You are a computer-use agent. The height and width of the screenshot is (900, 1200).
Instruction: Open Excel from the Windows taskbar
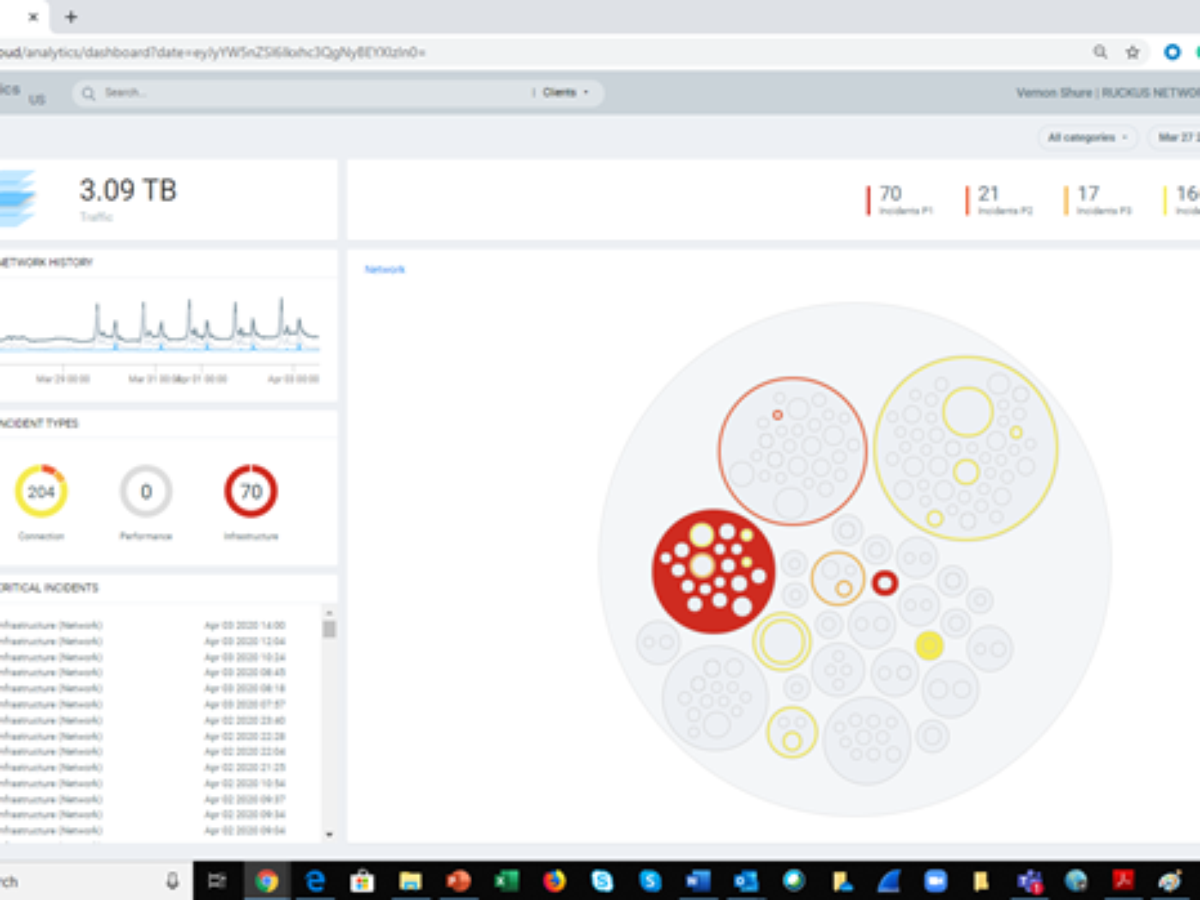coord(506,881)
